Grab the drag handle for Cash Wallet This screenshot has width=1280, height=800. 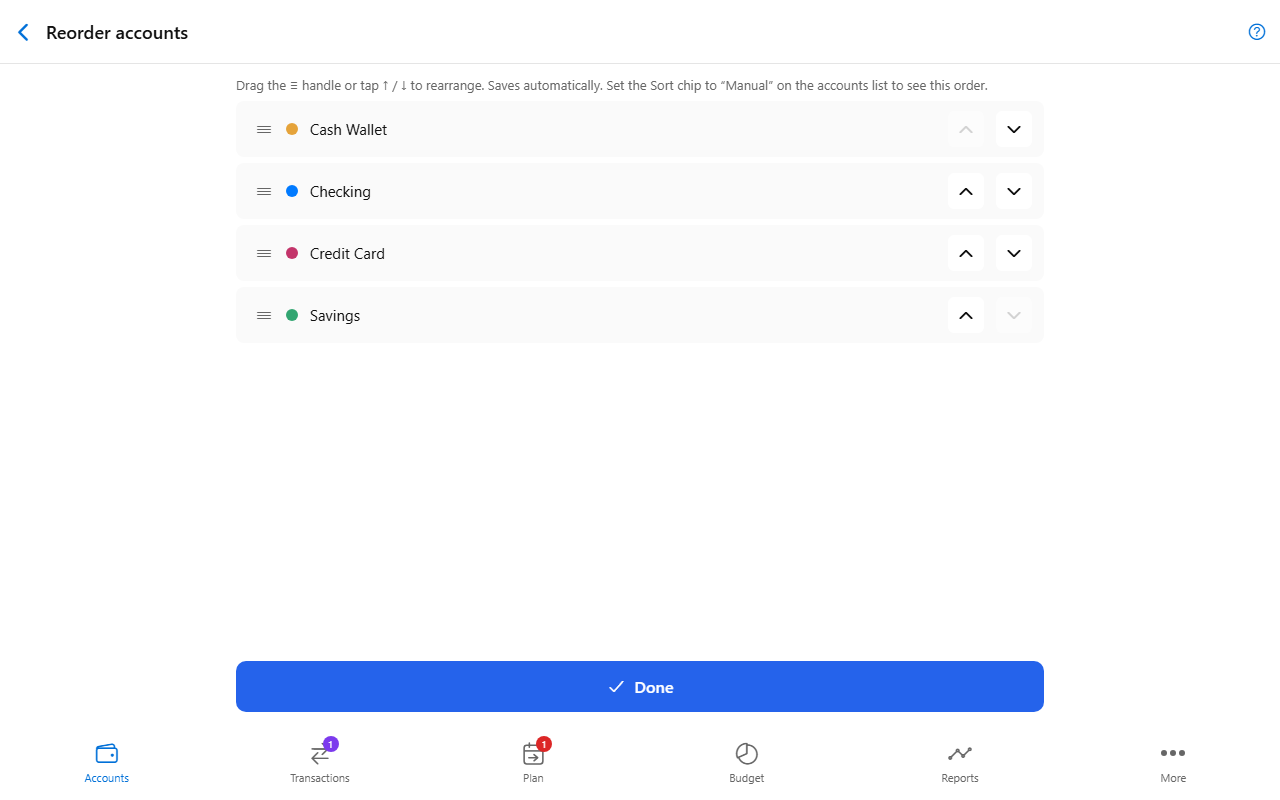tap(264, 130)
